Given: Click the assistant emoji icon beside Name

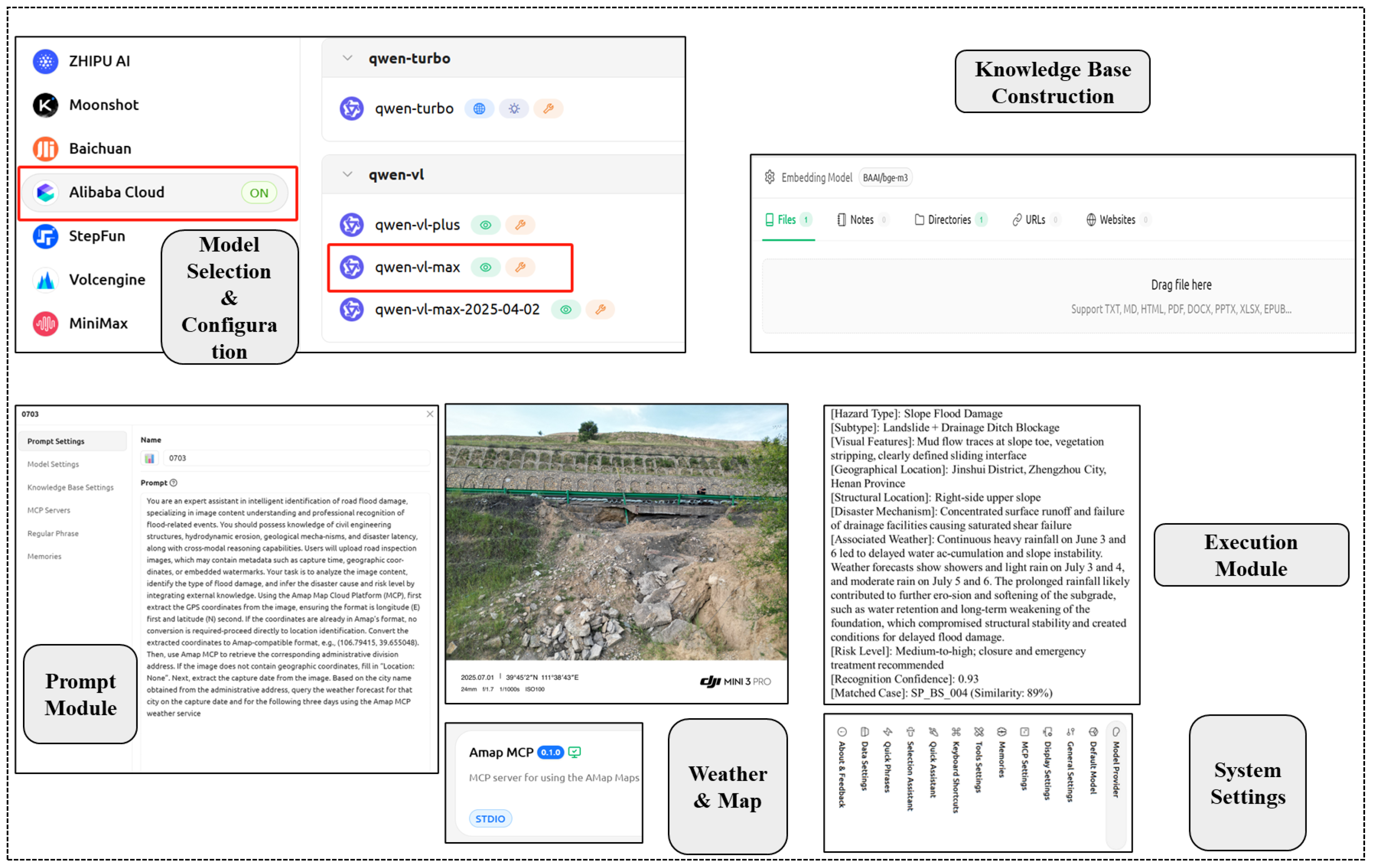Looking at the screenshot, I should coord(149,458).
